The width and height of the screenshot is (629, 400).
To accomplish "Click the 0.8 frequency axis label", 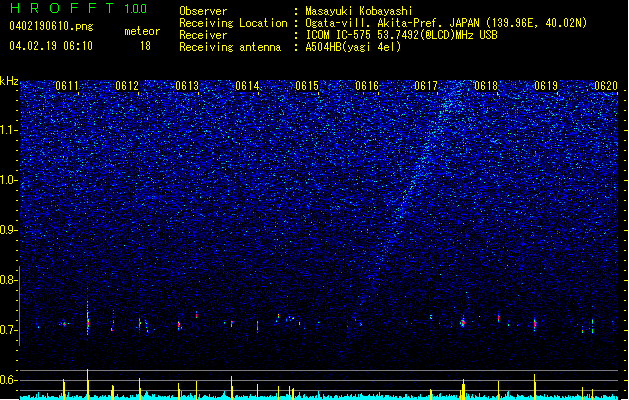I will (8, 280).
